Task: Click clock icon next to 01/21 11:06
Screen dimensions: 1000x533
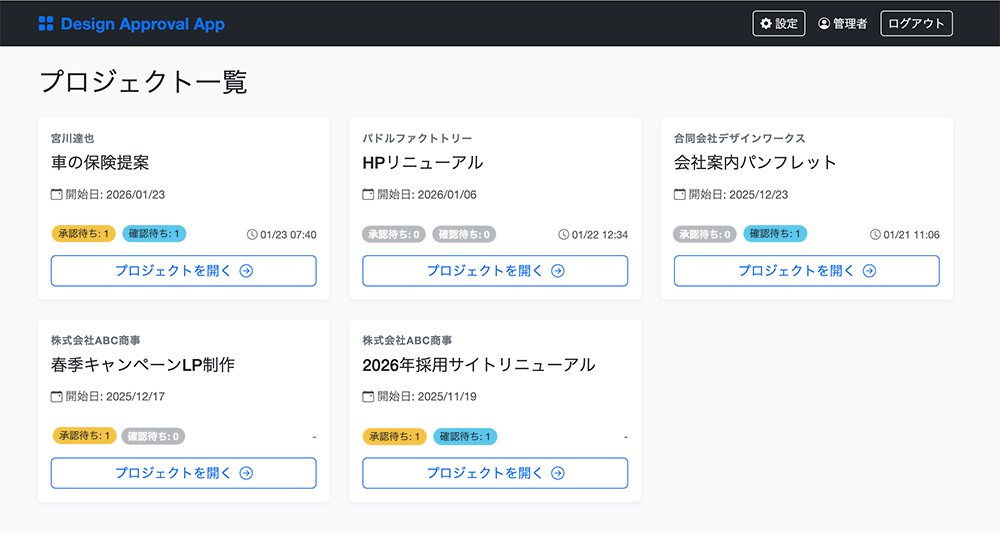Action: [876, 235]
